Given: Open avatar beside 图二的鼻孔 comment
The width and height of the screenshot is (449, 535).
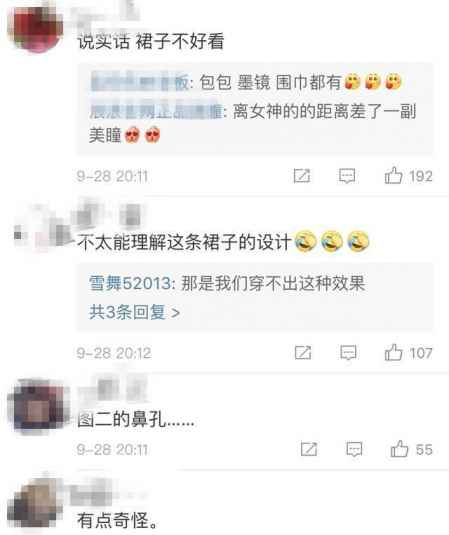Looking at the screenshot, I should pos(38,407).
